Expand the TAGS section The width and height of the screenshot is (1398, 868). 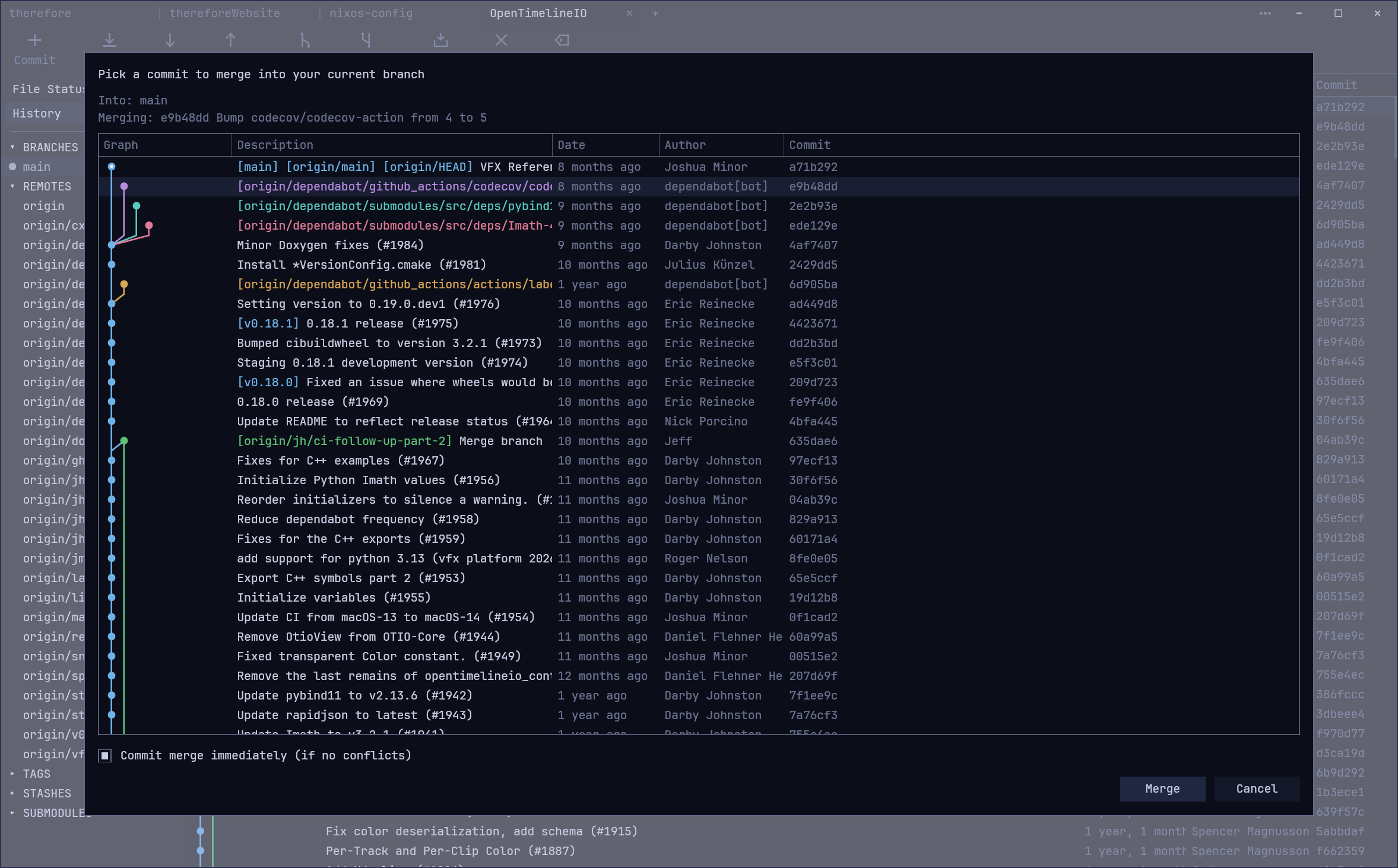click(x=12, y=774)
